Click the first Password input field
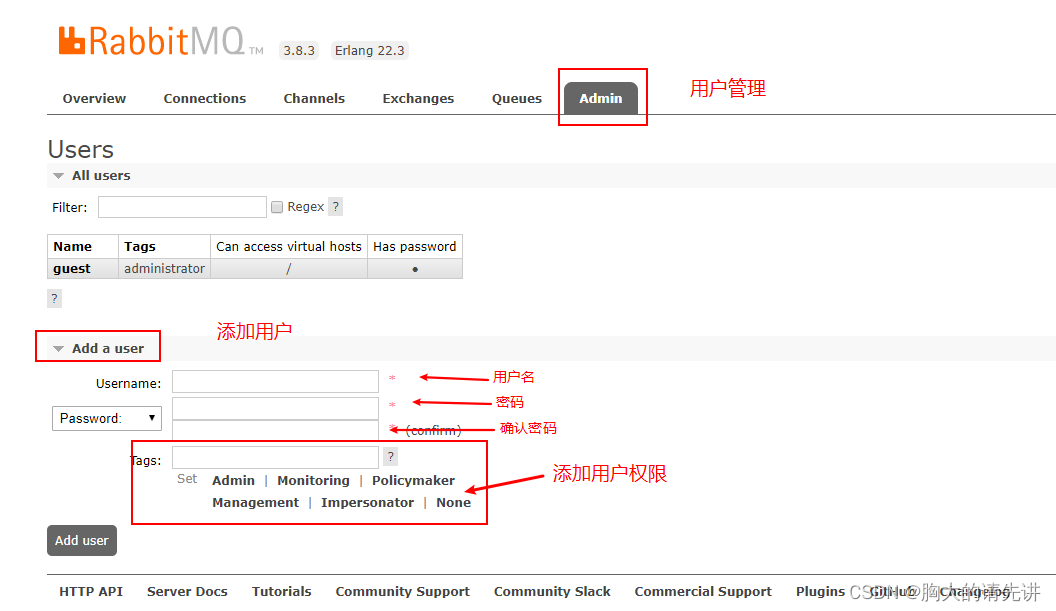 pos(275,408)
